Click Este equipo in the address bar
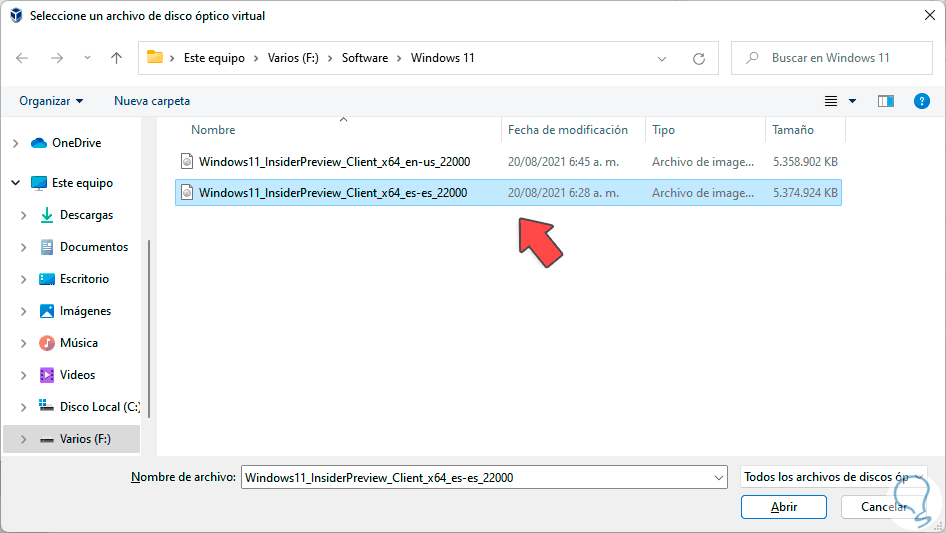The height and width of the screenshot is (533, 946). 214,58
